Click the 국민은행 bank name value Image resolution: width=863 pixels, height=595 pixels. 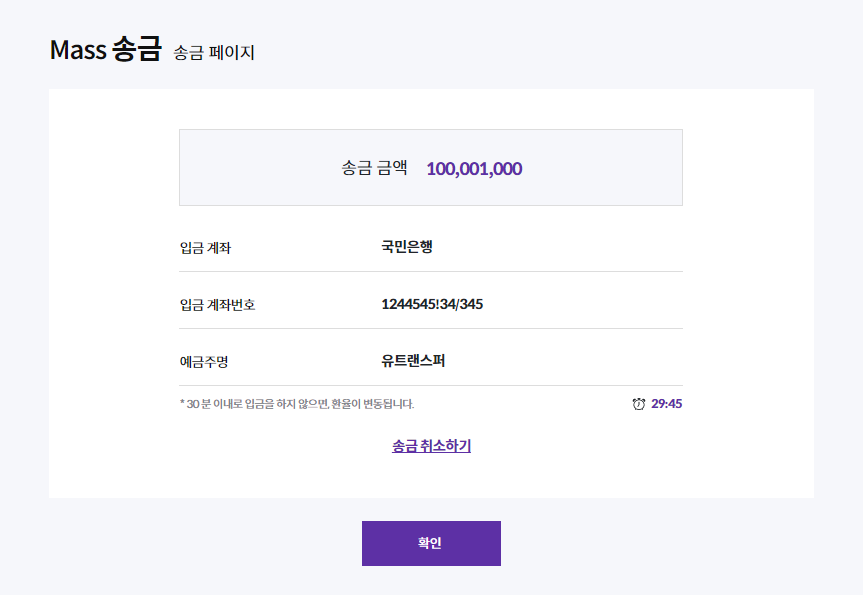click(x=407, y=246)
